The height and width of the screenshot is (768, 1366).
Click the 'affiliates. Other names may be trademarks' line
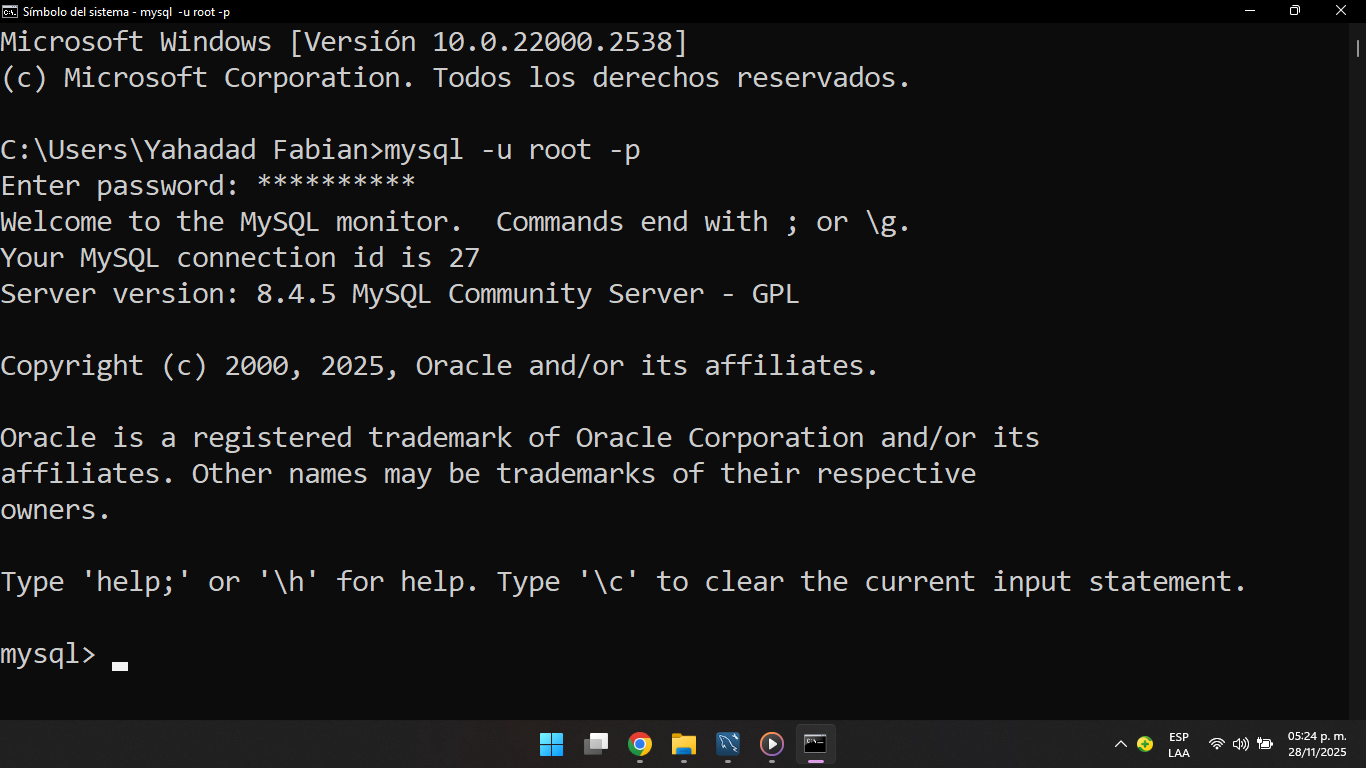[488, 474]
